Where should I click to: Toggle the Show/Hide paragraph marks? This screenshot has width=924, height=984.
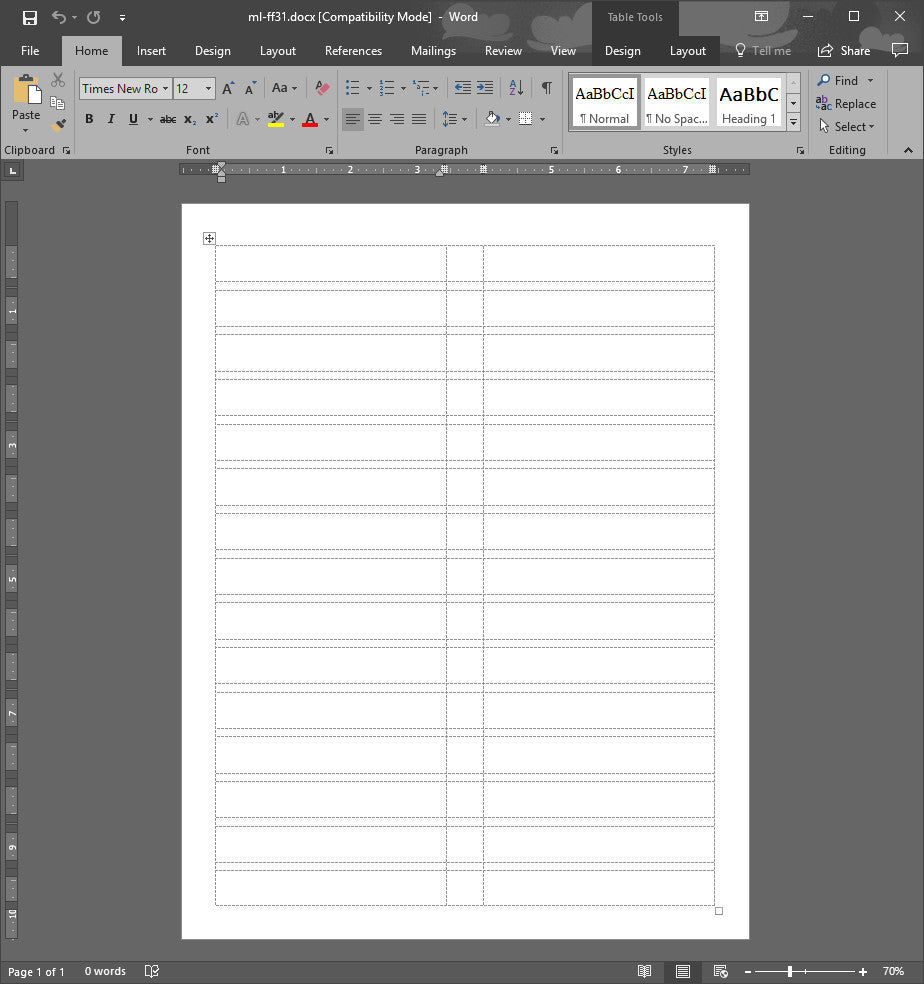click(545, 88)
